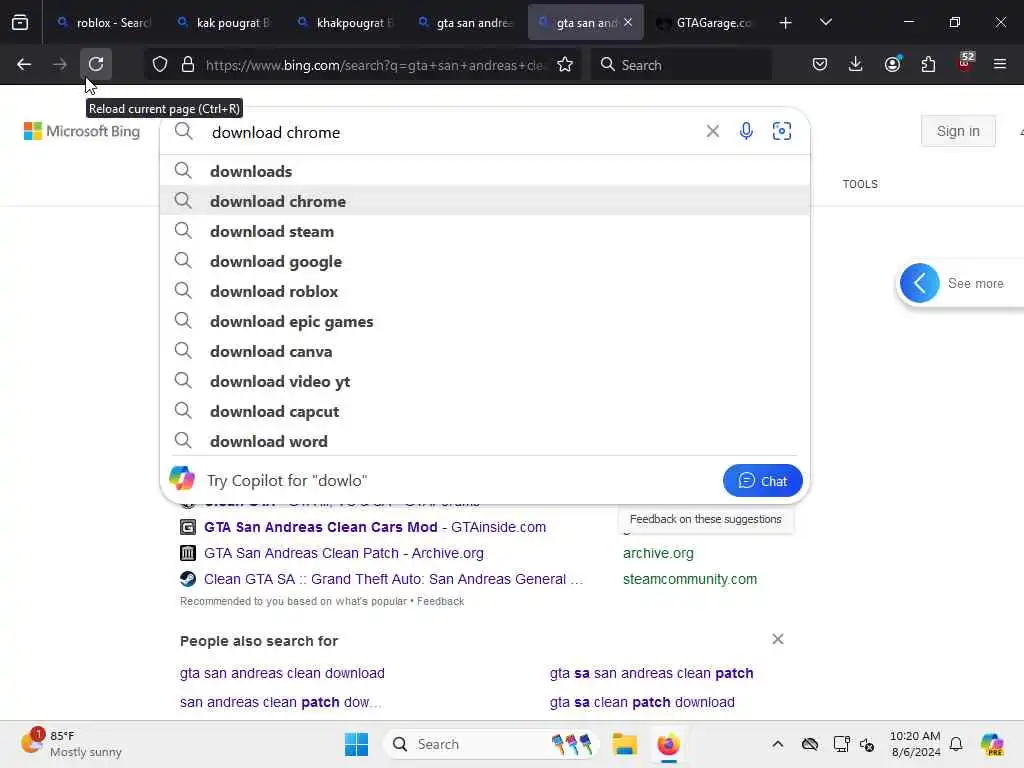The width and height of the screenshot is (1024, 768).
Task: Click Try Copilot for "dowlo" text
Action: click(287, 481)
